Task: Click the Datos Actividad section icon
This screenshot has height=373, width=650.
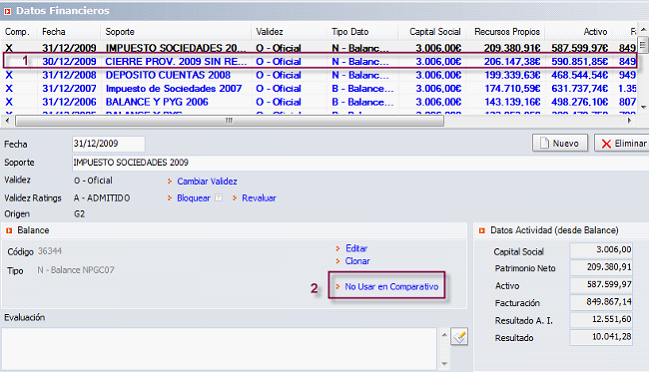Action: coord(482,230)
